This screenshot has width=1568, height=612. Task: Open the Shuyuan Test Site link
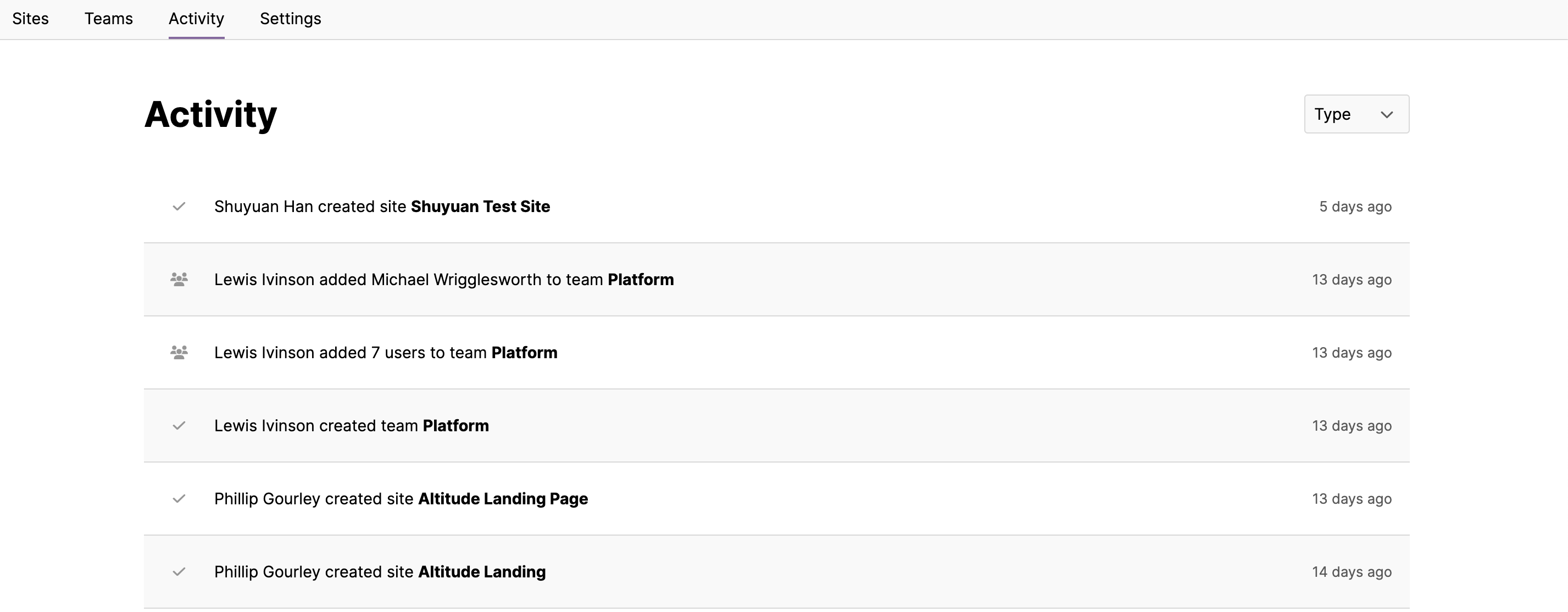480,207
